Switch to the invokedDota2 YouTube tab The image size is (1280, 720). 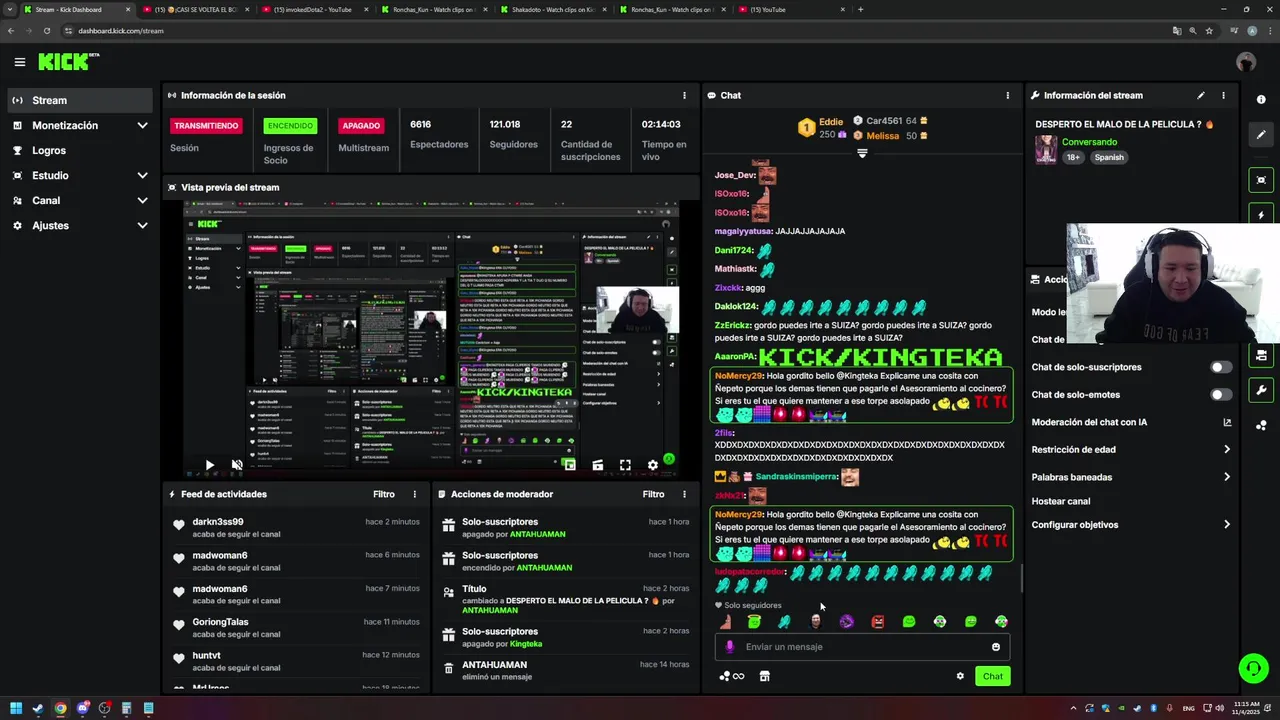tap(313, 10)
